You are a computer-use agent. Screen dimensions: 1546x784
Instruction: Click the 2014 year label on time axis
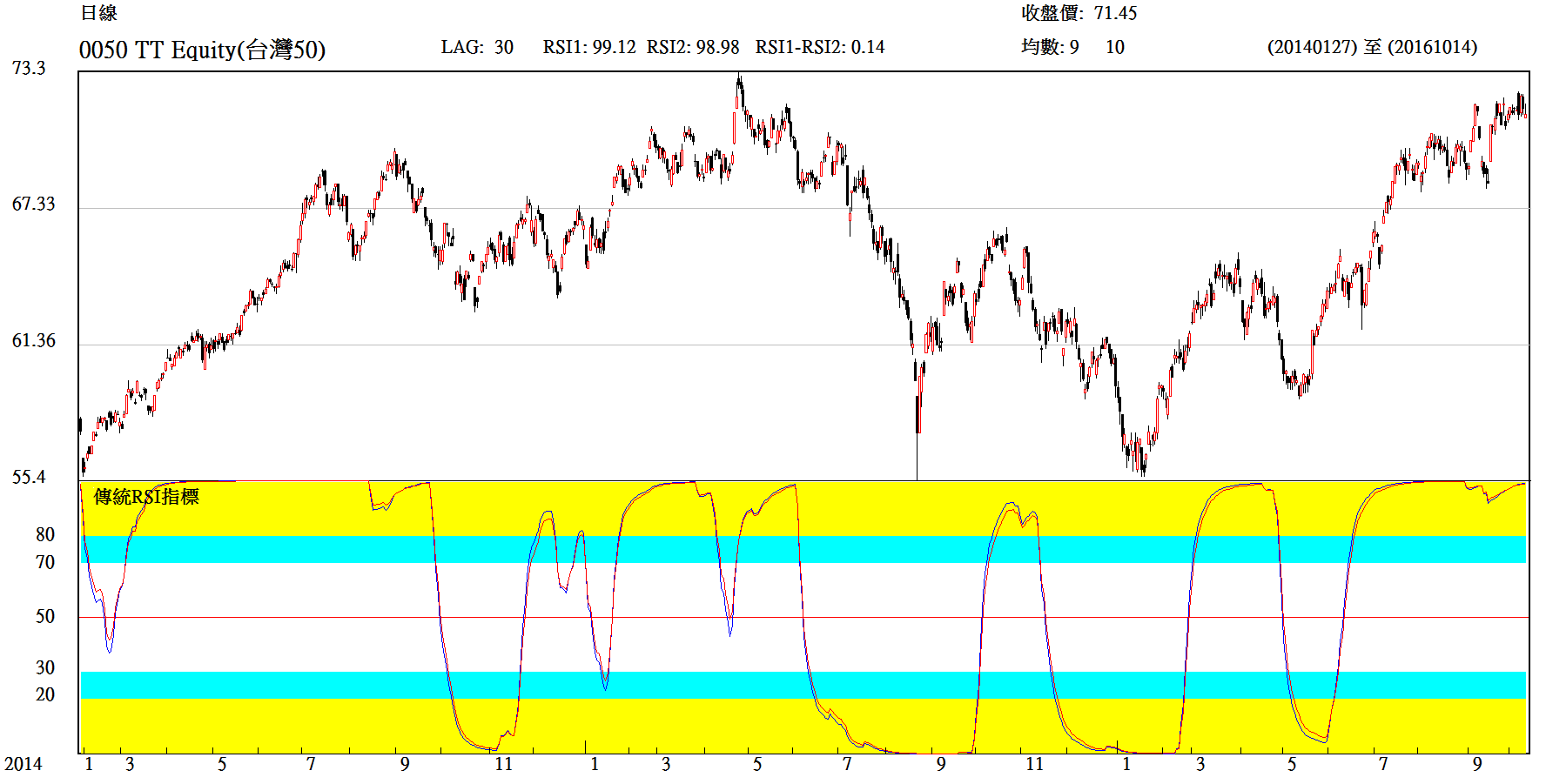[x=24, y=764]
